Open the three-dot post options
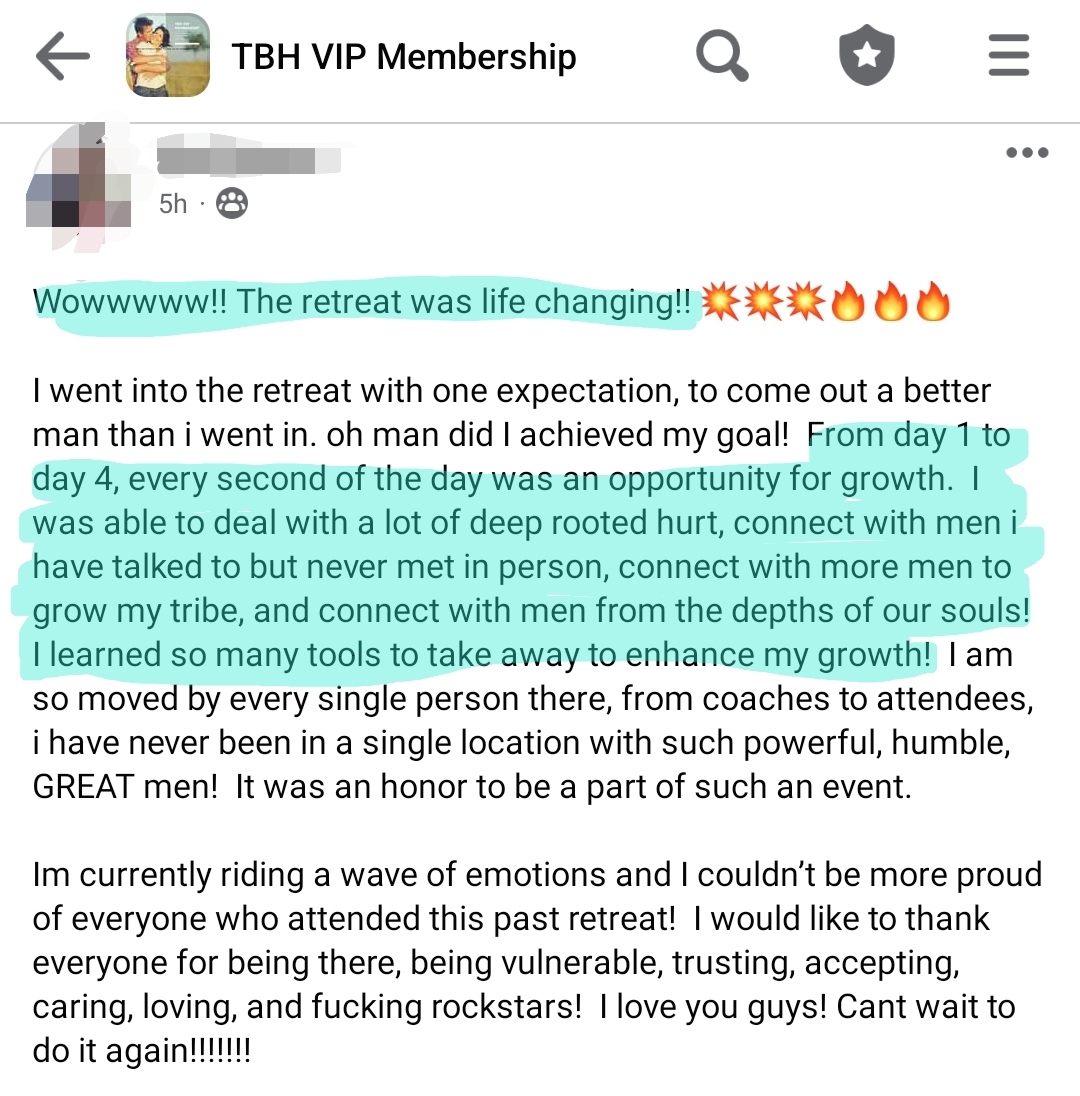This screenshot has width=1080, height=1096. coord(1027,153)
